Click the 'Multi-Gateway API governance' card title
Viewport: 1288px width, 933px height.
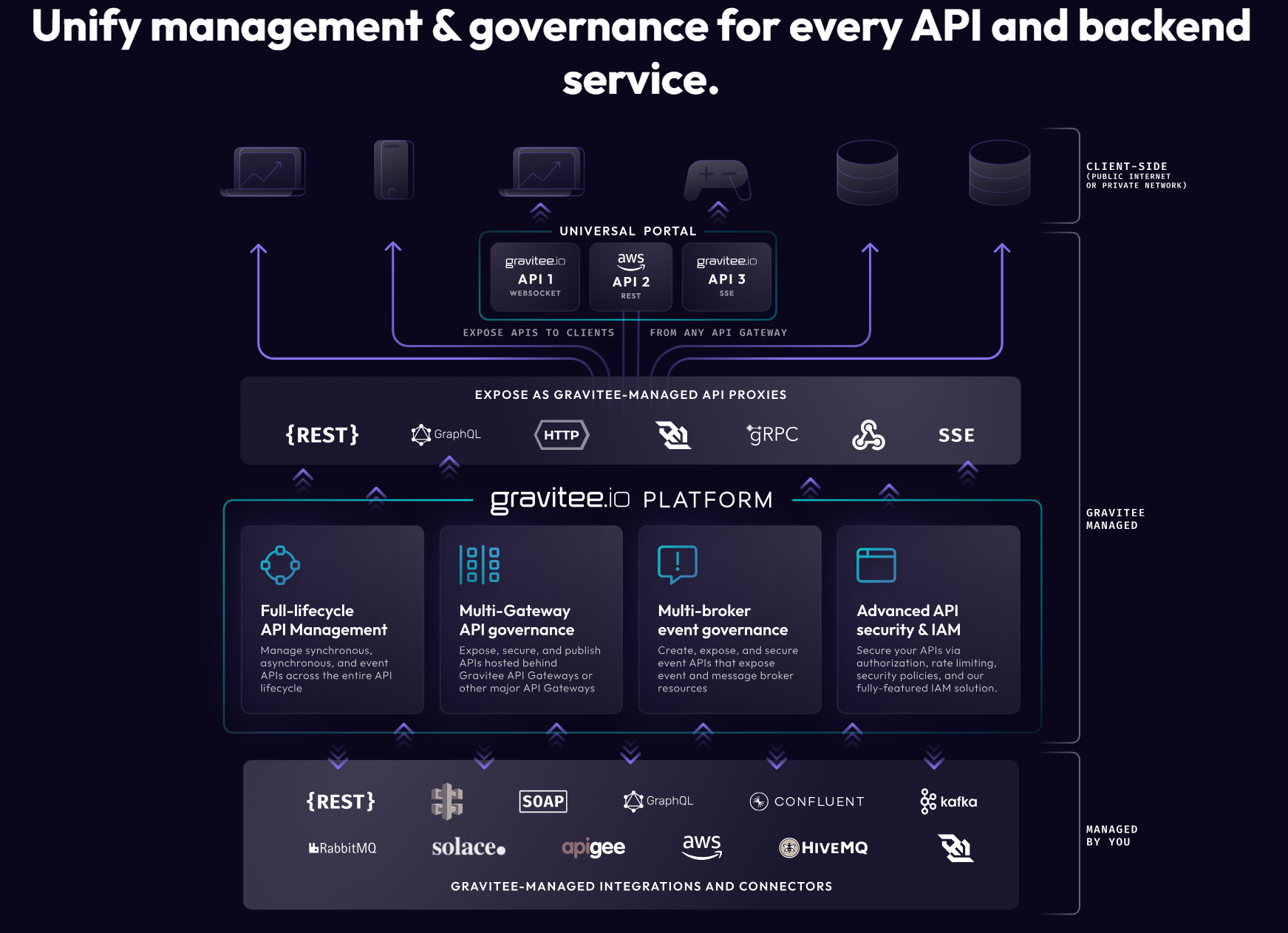[x=517, y=621]
